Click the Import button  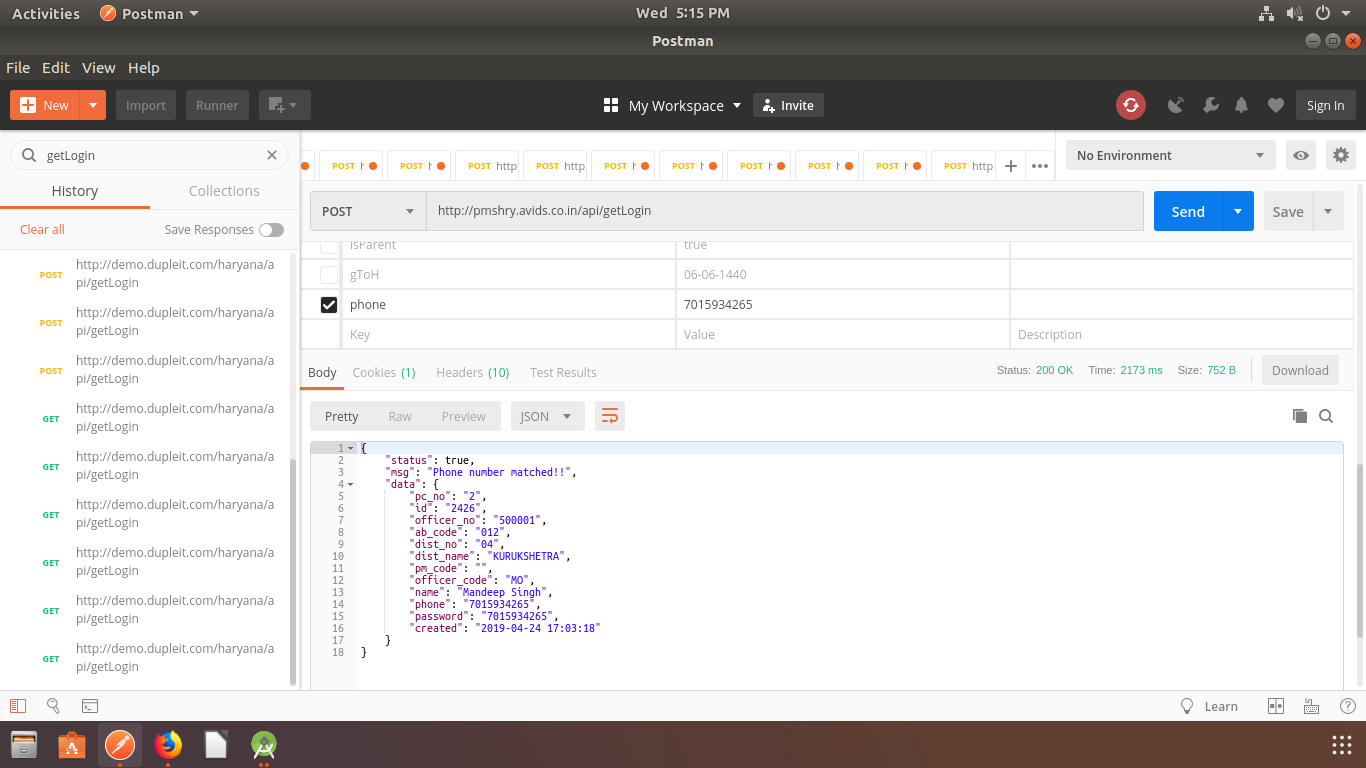click(x=146, y=105)
